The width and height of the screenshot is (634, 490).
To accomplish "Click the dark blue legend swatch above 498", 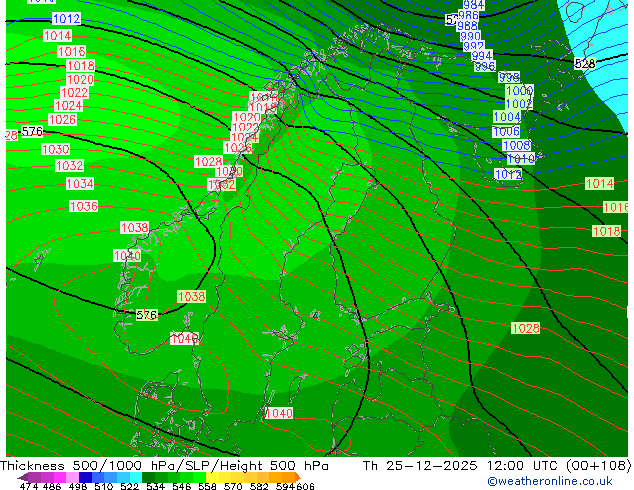I will tap(85, 477).
